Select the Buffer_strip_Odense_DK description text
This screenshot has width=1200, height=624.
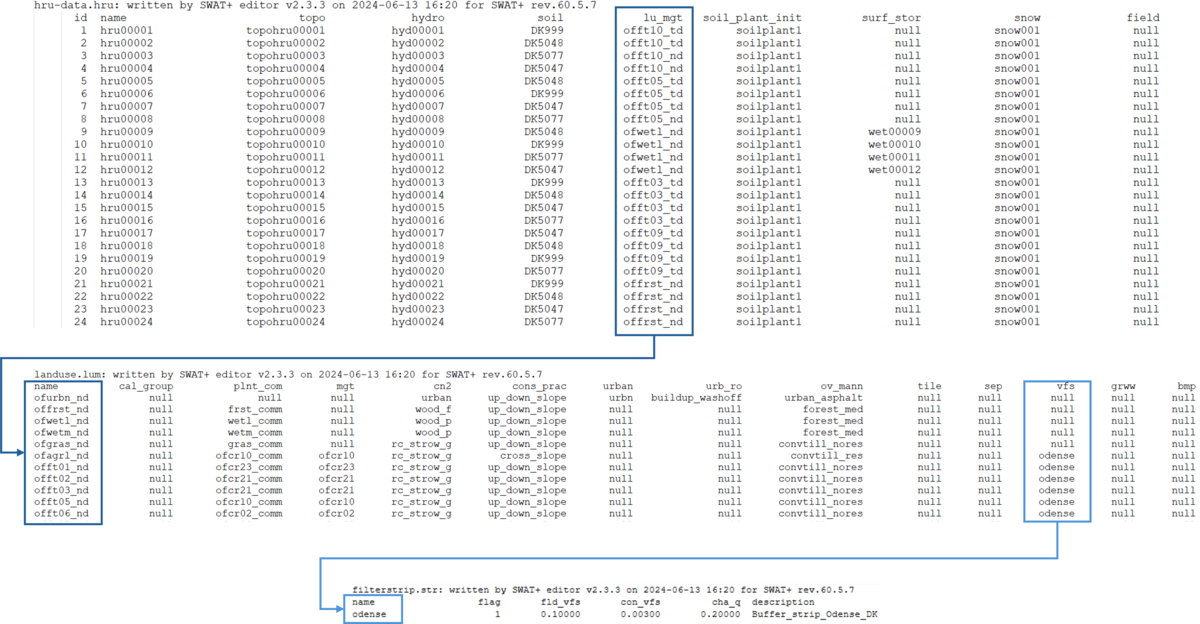pyautogui.click(x=814, y=614)
